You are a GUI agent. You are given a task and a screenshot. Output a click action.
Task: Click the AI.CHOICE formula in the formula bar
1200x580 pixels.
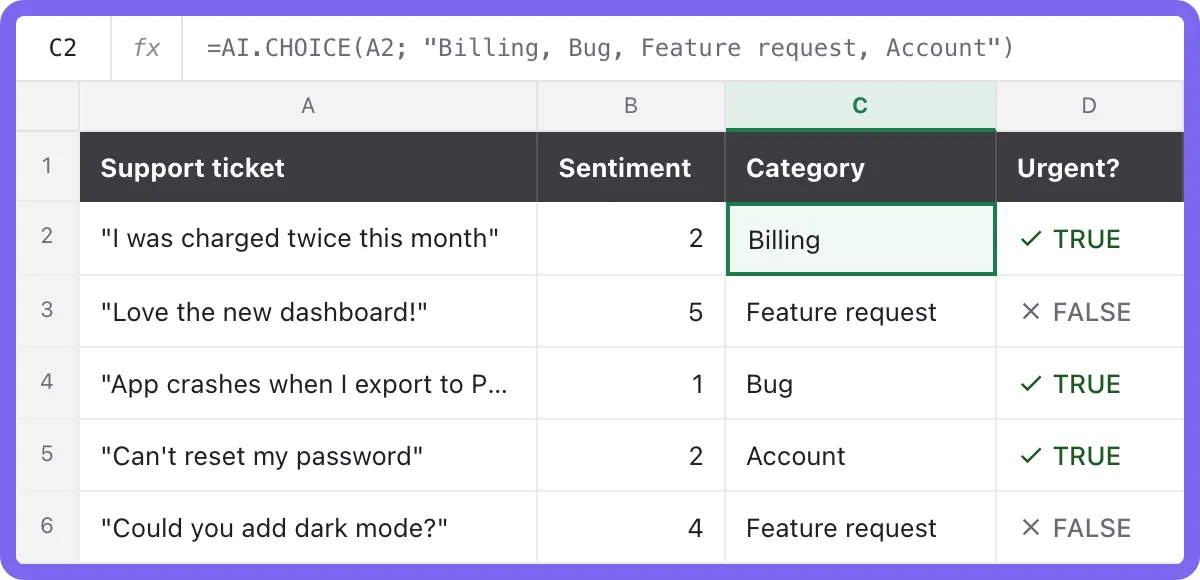pyautogui.click(x=610, y=48)
